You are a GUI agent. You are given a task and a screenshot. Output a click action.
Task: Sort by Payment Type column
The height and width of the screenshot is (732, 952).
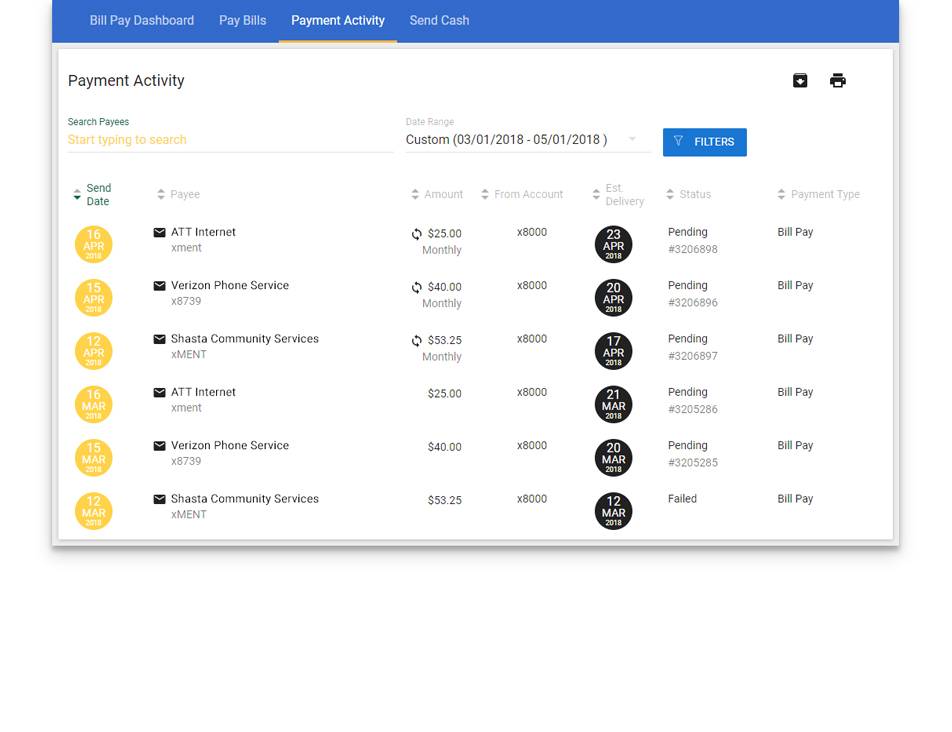click(x=818, y=194)
